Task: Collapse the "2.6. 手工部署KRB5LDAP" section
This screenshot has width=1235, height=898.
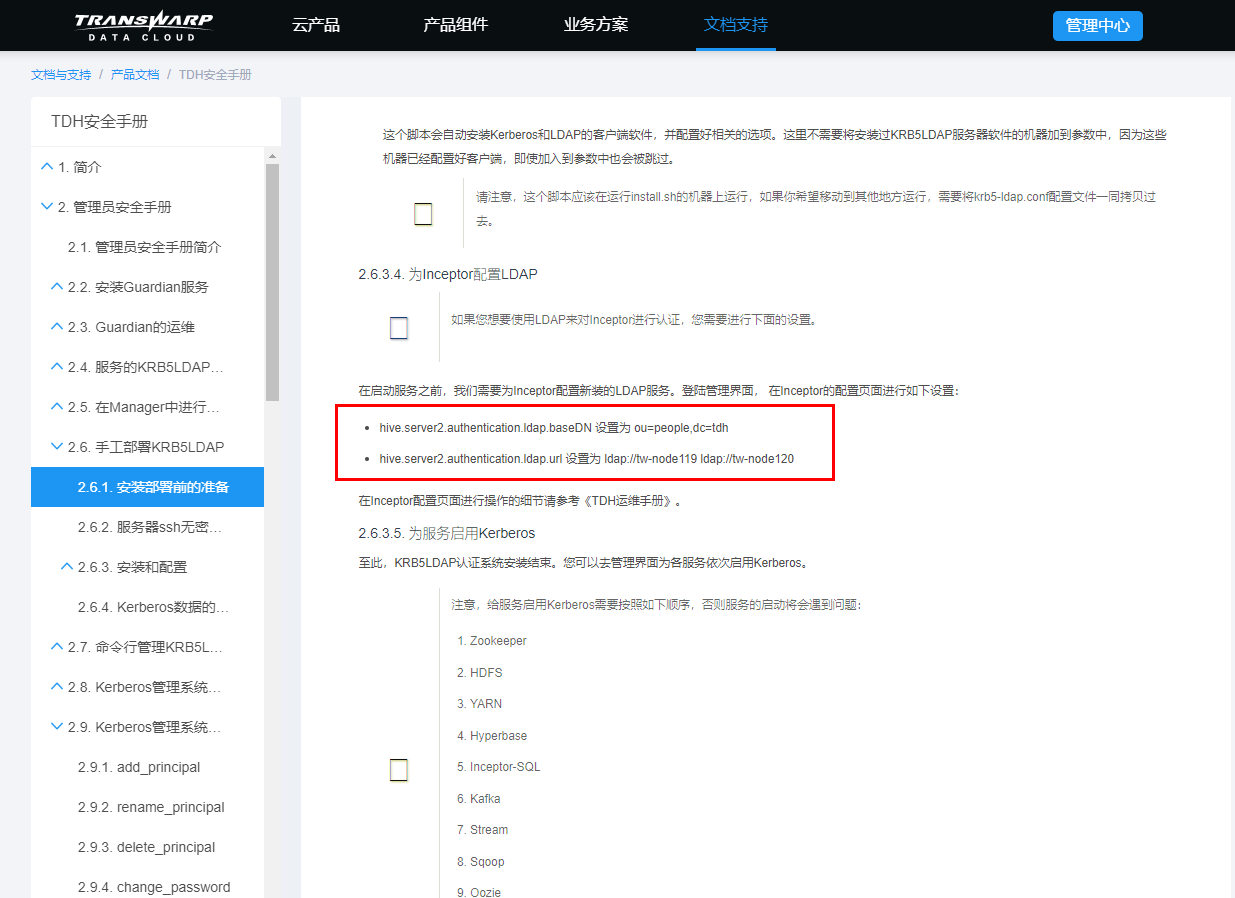Action: pyautogui.click(x=56, y=446)
